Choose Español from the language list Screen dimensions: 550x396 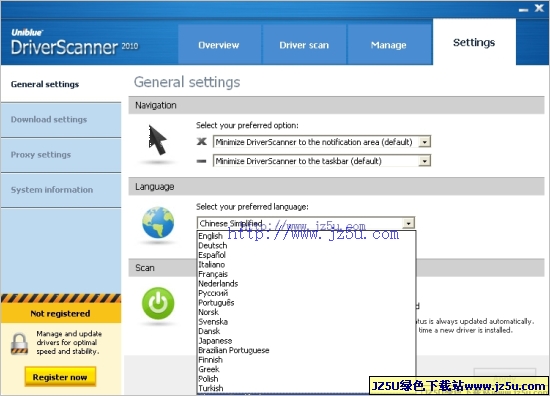306,255
